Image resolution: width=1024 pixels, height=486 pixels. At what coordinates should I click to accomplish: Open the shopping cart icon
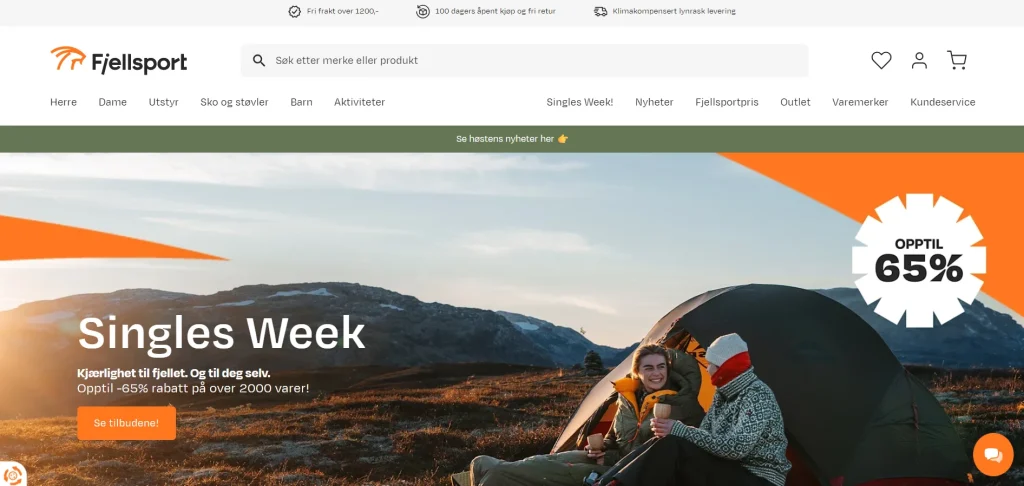pos(957,61)
